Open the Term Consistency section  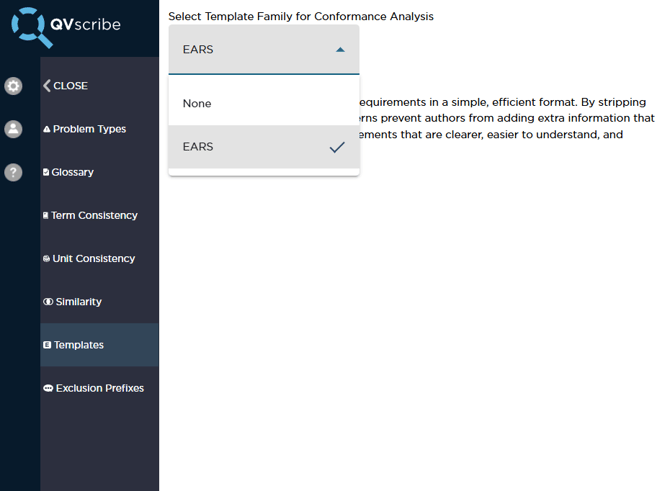point(94,215)
